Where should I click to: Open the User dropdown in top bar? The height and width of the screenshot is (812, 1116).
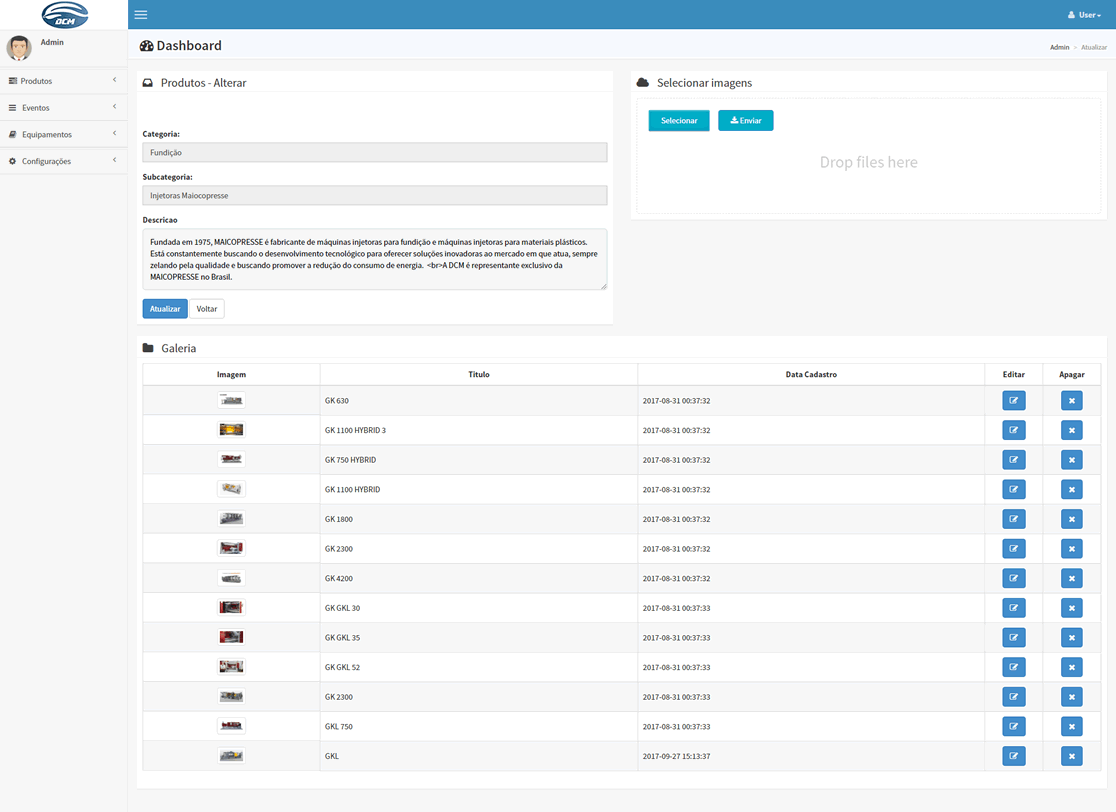[x=1084, y=14]
